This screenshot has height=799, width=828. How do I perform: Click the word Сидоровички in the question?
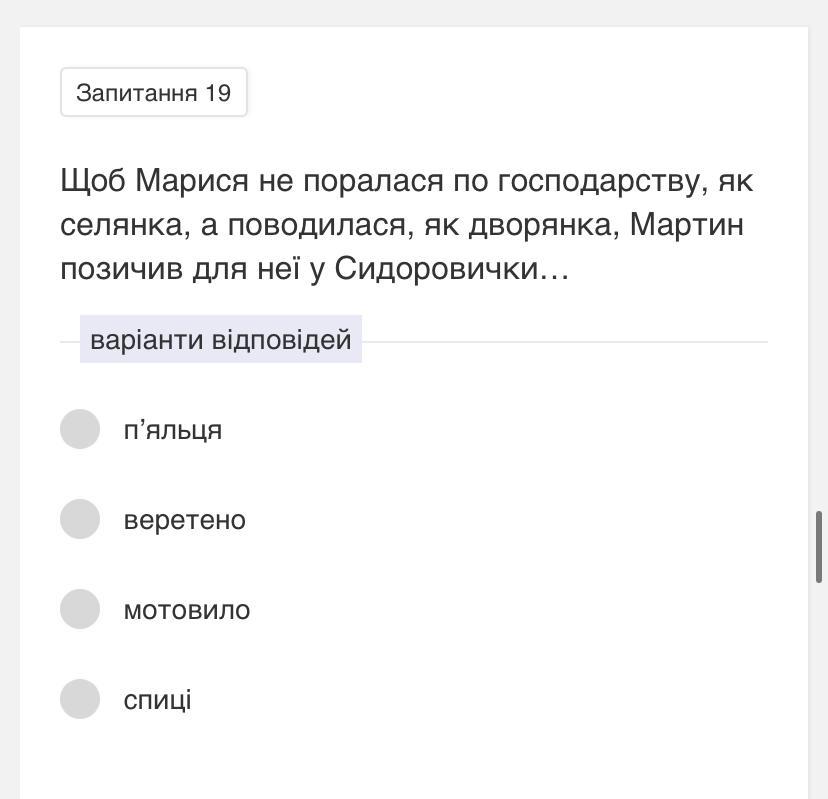click(436, 269)
